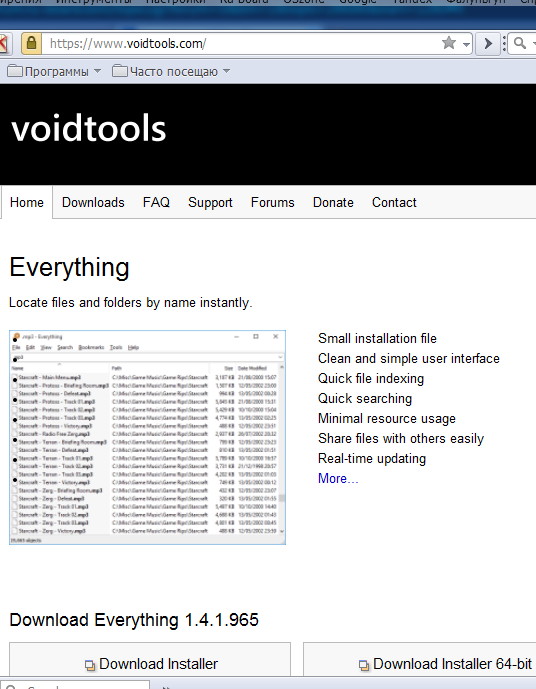Viewport: 536px width, 689px height.
Task: Expand the Часто посещаю dropdown arrow
Action: pyautogui.click(x=226, y=71)
